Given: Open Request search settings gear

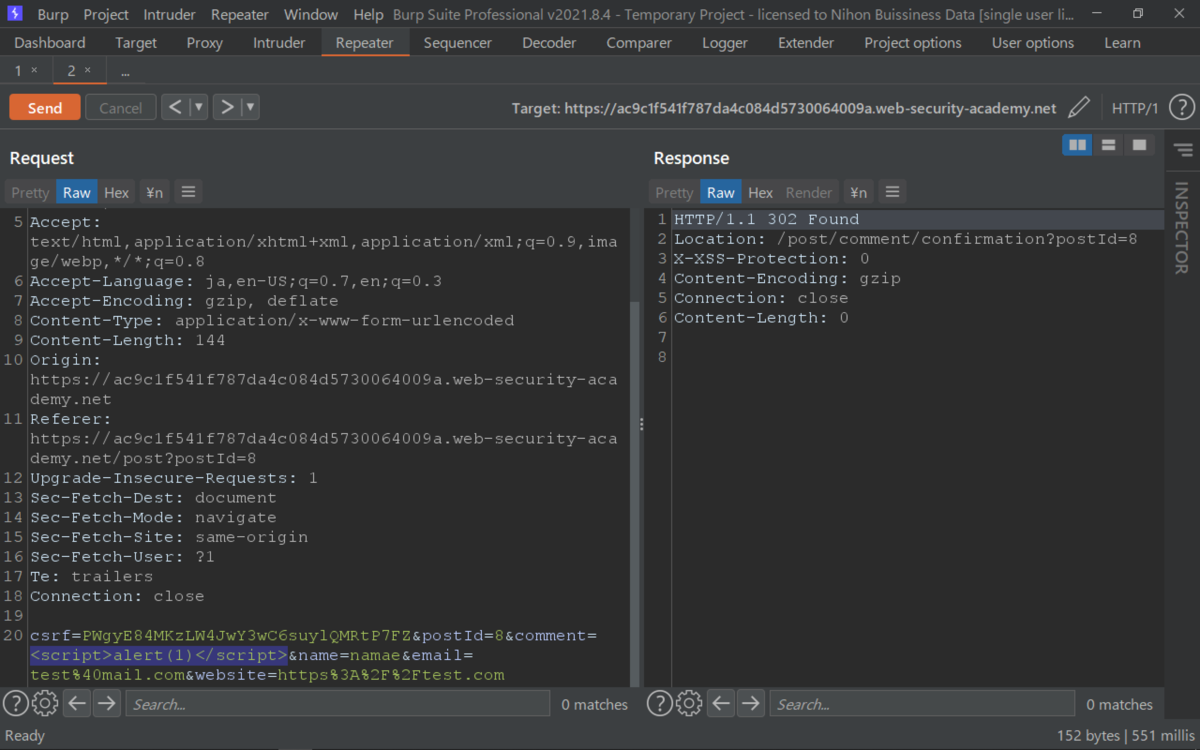Looking at the screenshot, I should pyautogui.click(x=45, y=704).
